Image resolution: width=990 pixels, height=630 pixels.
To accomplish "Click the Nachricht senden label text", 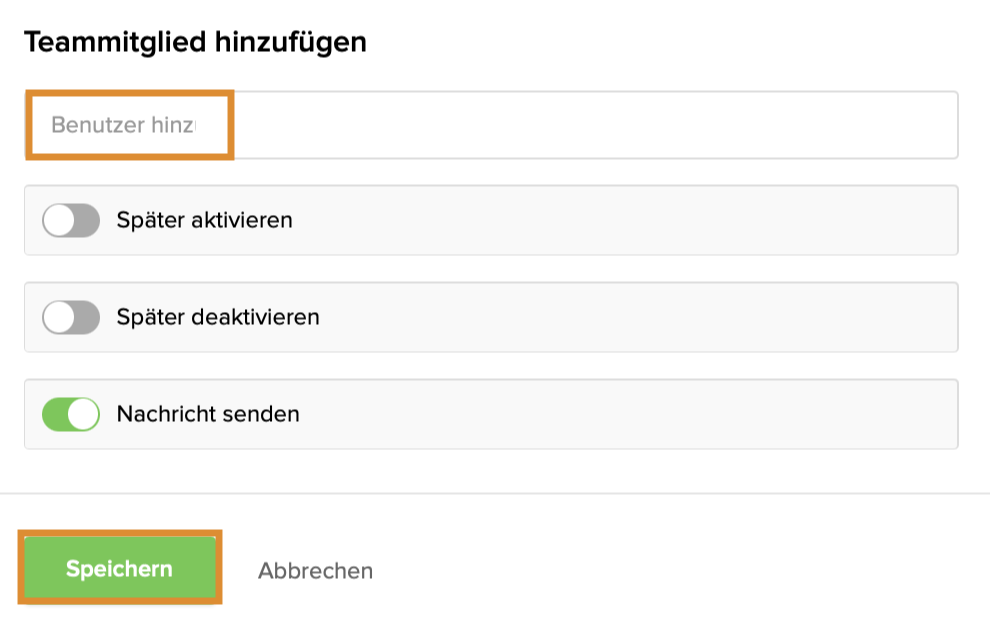I will (208, 414).
